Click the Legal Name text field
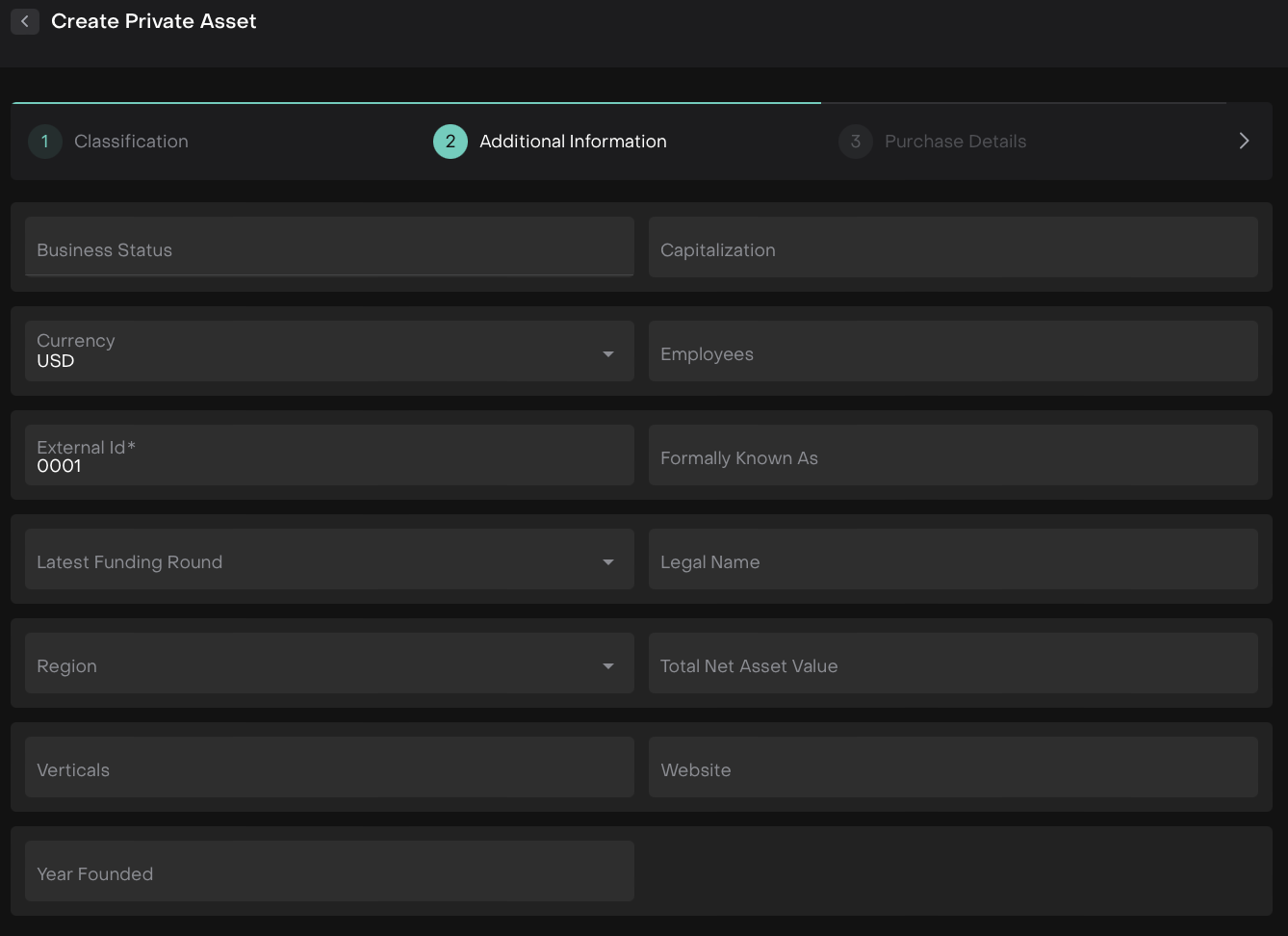The height and width of the screenshot is (936, 1288). click(953, 559)
